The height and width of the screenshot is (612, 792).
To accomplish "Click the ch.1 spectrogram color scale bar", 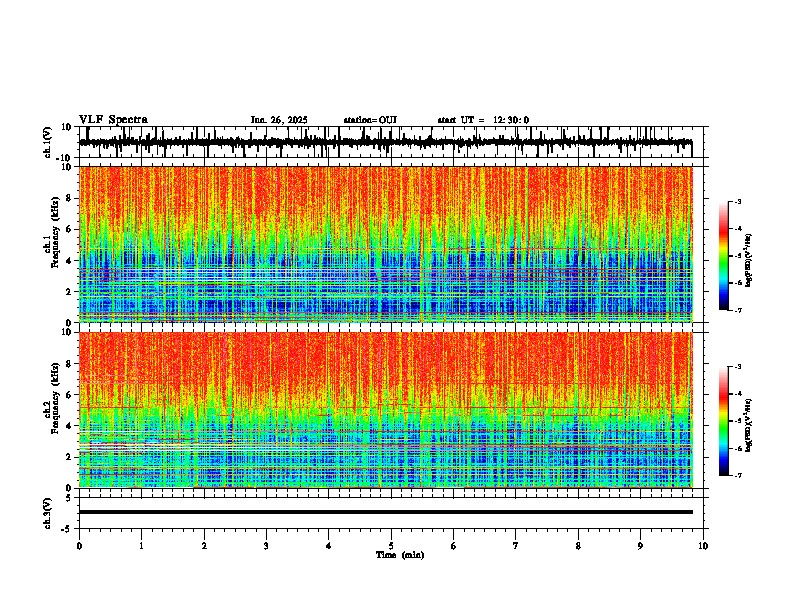I will click(724, 256).
